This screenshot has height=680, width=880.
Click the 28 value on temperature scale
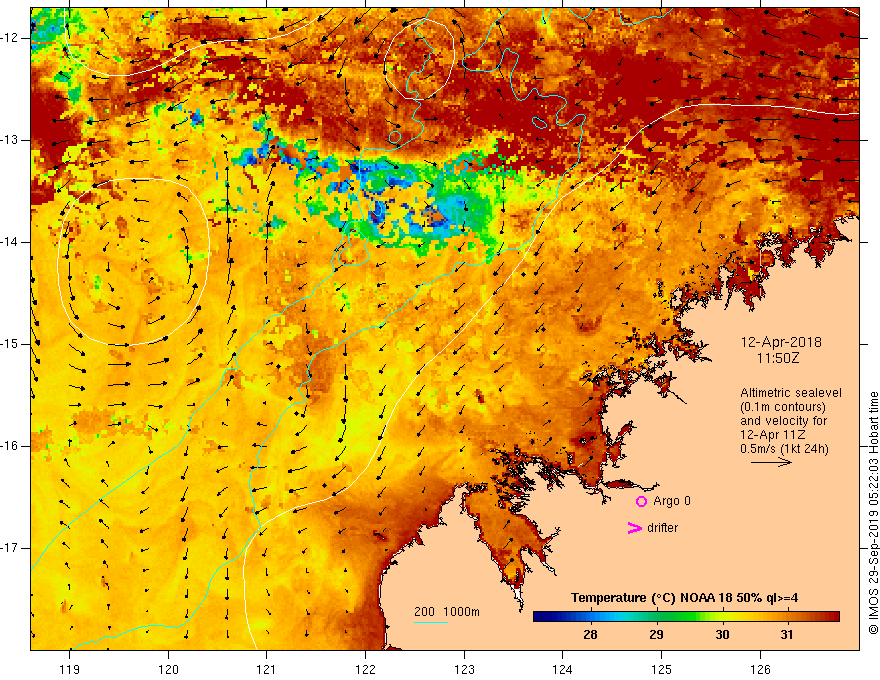(x=590, y=635)
